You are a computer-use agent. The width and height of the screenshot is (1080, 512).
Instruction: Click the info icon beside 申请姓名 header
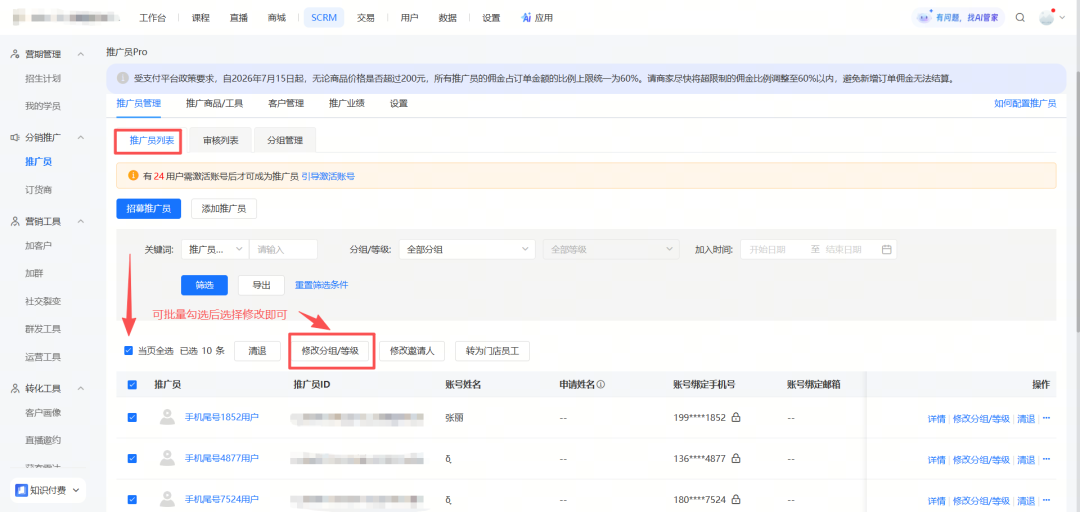(x=601, y=385)
